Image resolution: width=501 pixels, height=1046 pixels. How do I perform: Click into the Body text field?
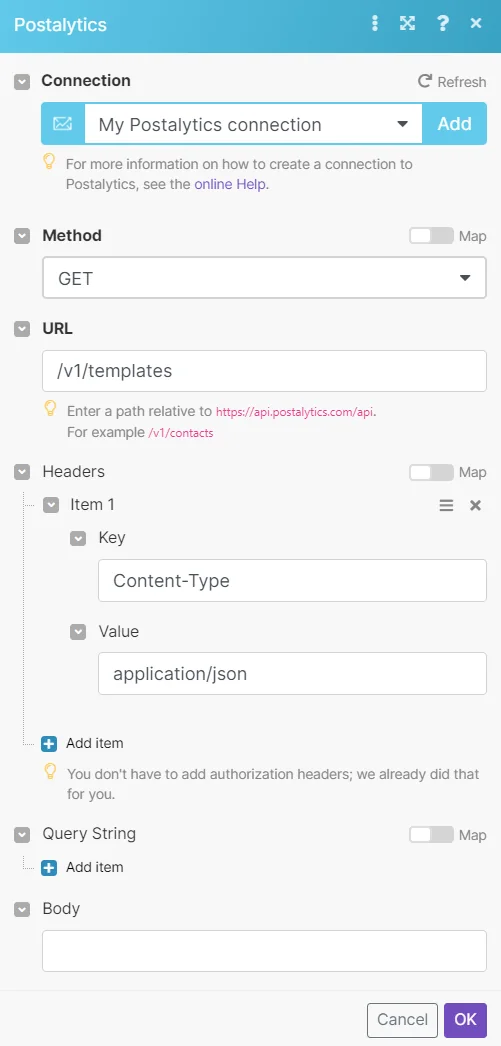point(264,951)
